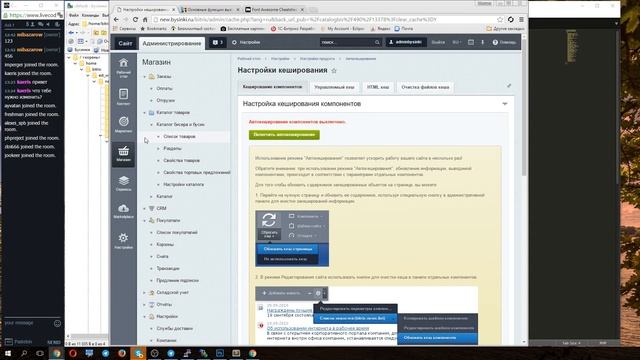640x360 pixels.
Task: Click the browser back arrow
Action: click(116, 20)
